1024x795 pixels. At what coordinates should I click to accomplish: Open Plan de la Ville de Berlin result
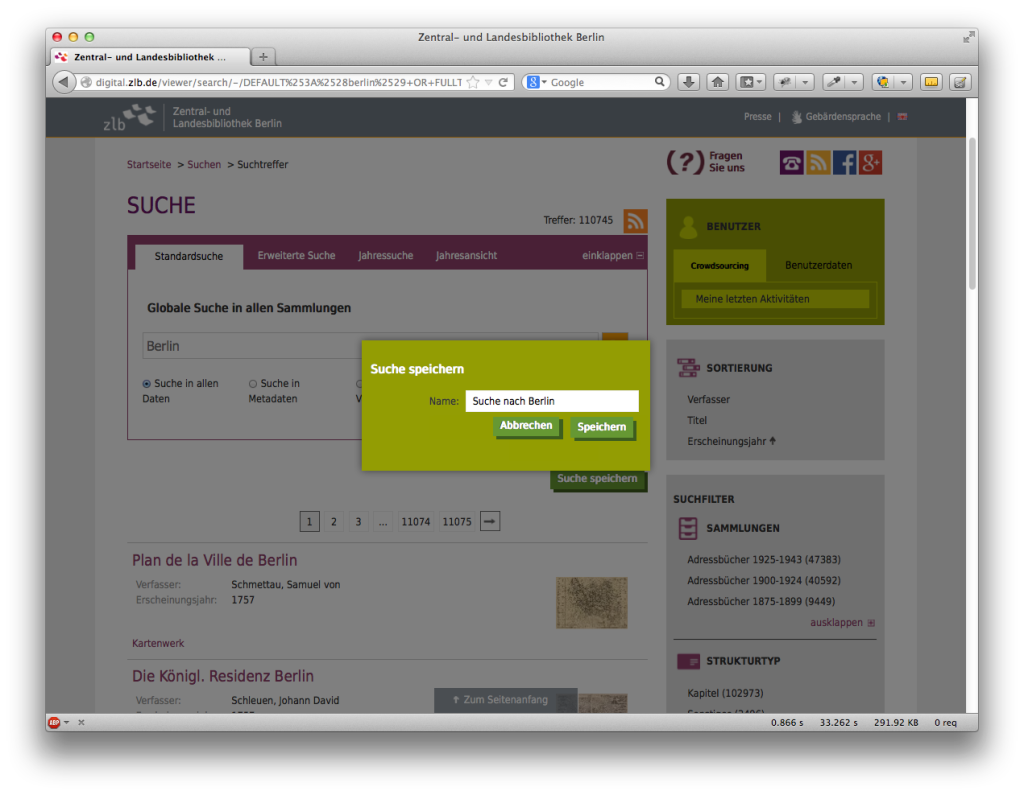click(x=214, y=560)
